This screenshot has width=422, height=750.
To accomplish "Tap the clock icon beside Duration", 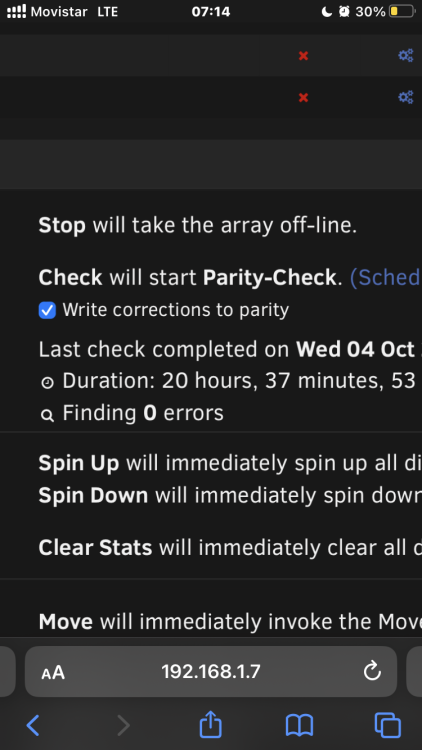I will tap(47, 383).
